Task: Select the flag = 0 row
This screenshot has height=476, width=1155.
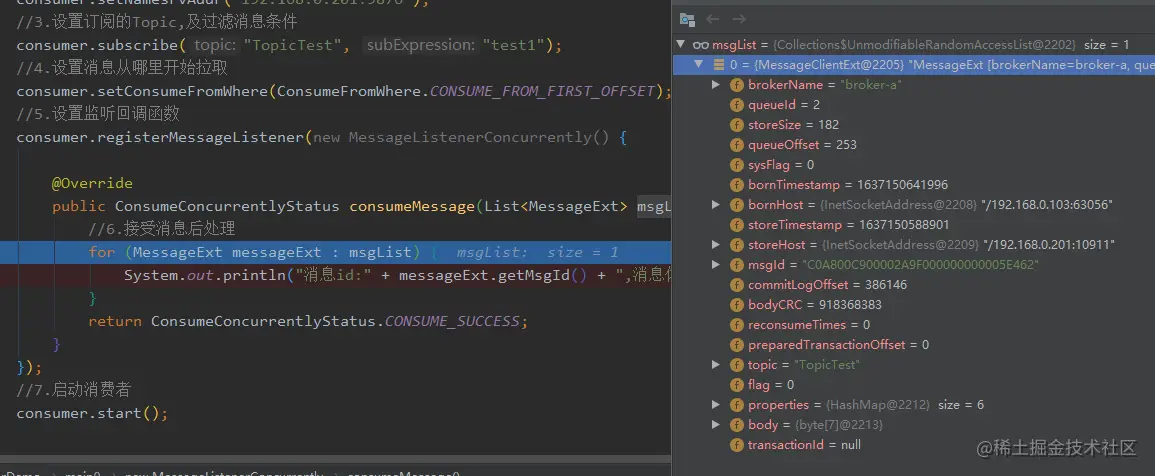Action: tap(913, 385)
